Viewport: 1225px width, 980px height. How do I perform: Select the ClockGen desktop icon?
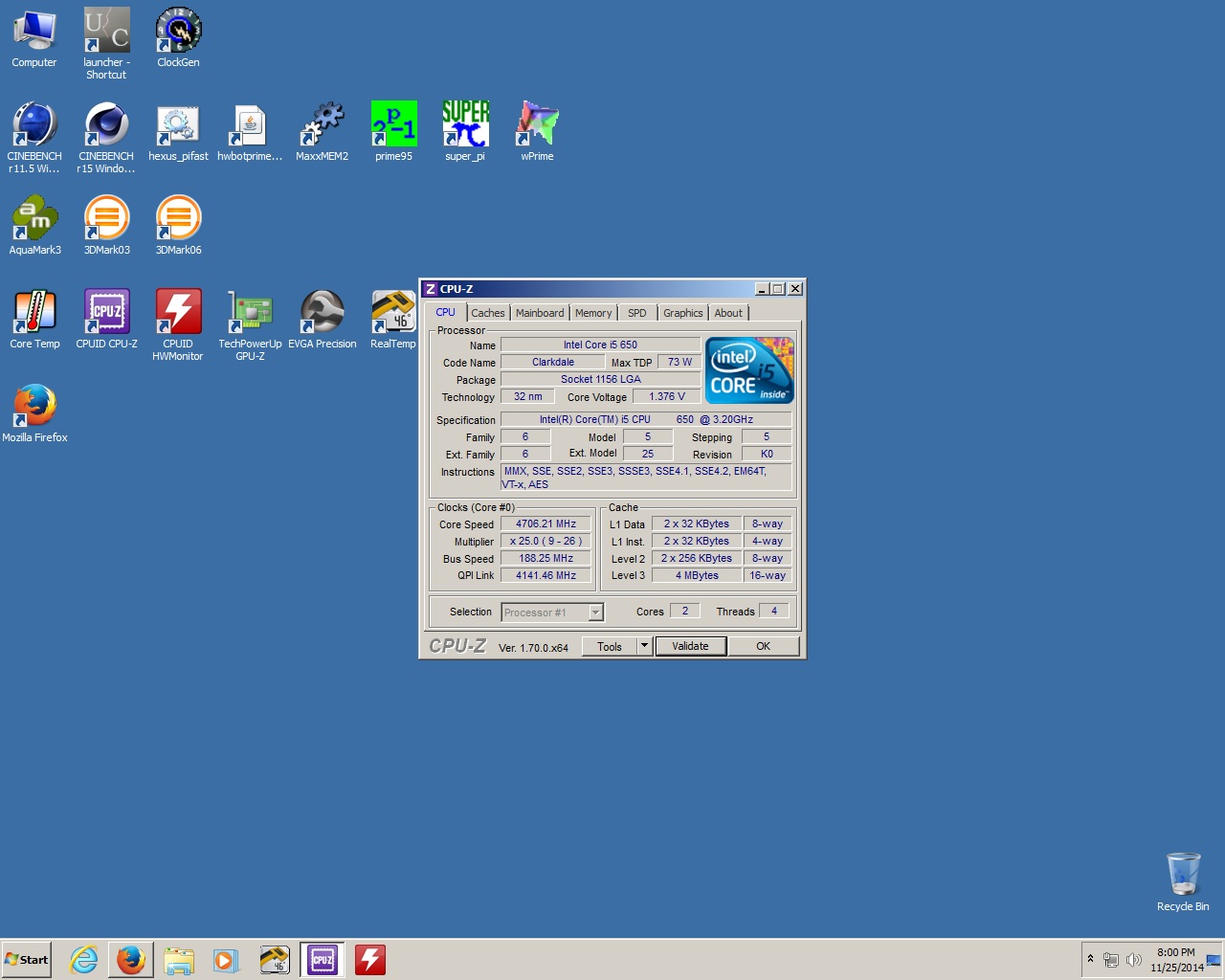178,38
